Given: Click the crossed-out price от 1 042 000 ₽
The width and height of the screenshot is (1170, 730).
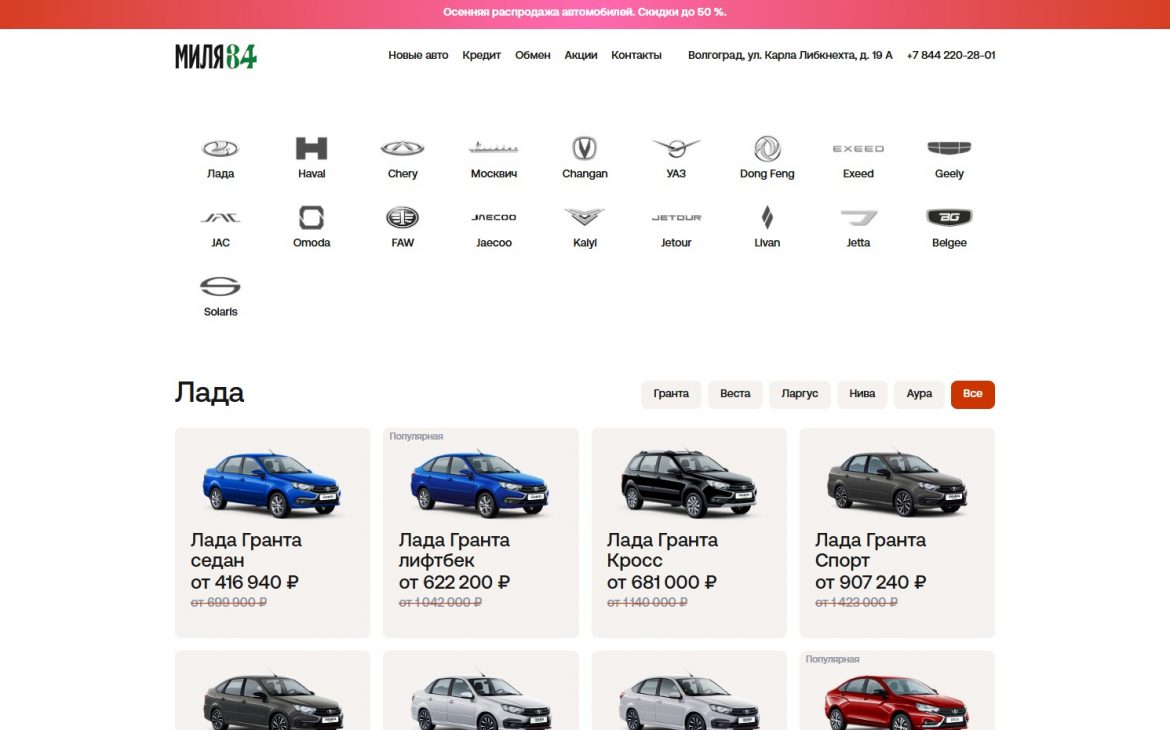Looking at the screenshot, I should click(440, 602).
